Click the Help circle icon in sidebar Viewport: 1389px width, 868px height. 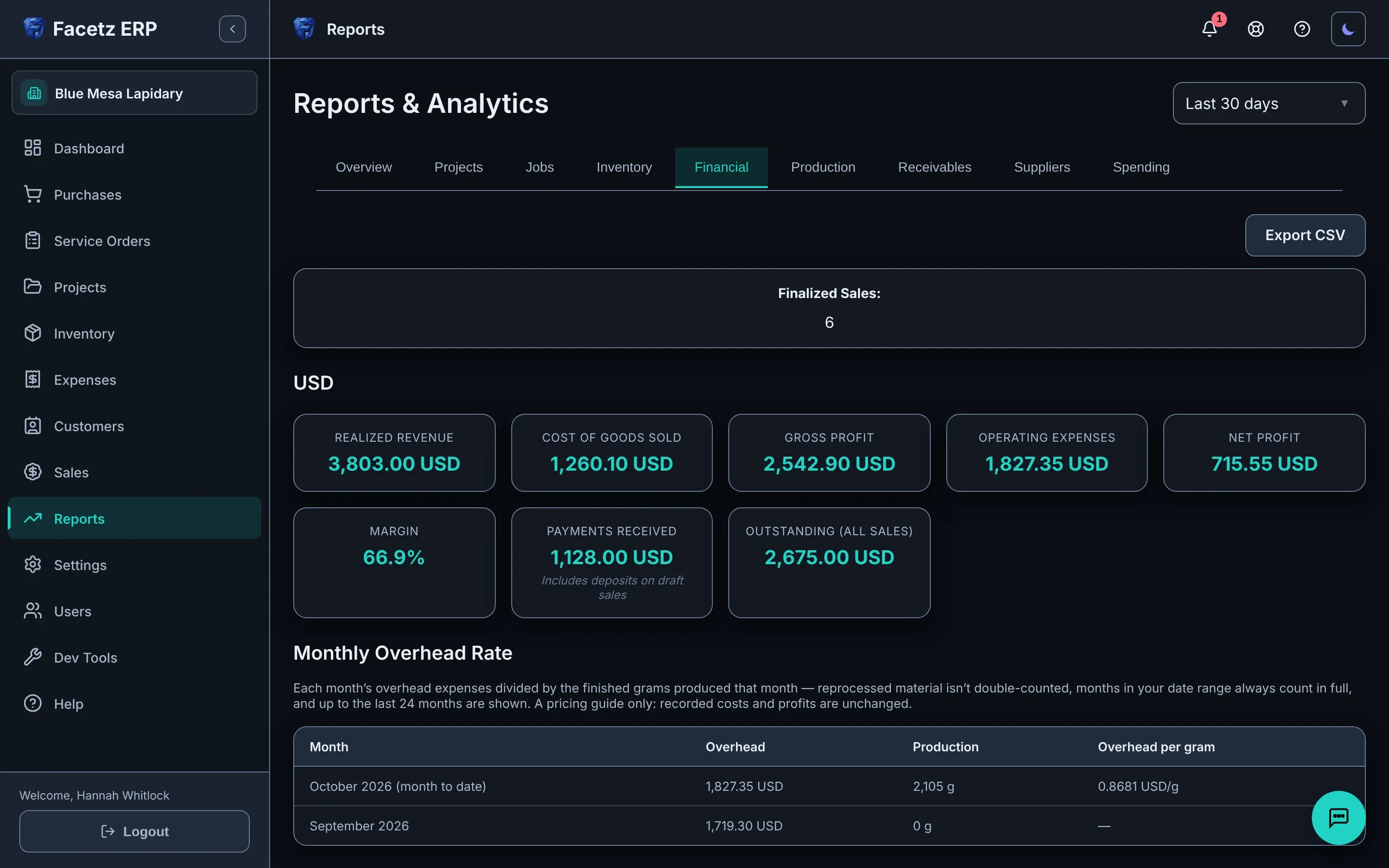pos(33,703)
